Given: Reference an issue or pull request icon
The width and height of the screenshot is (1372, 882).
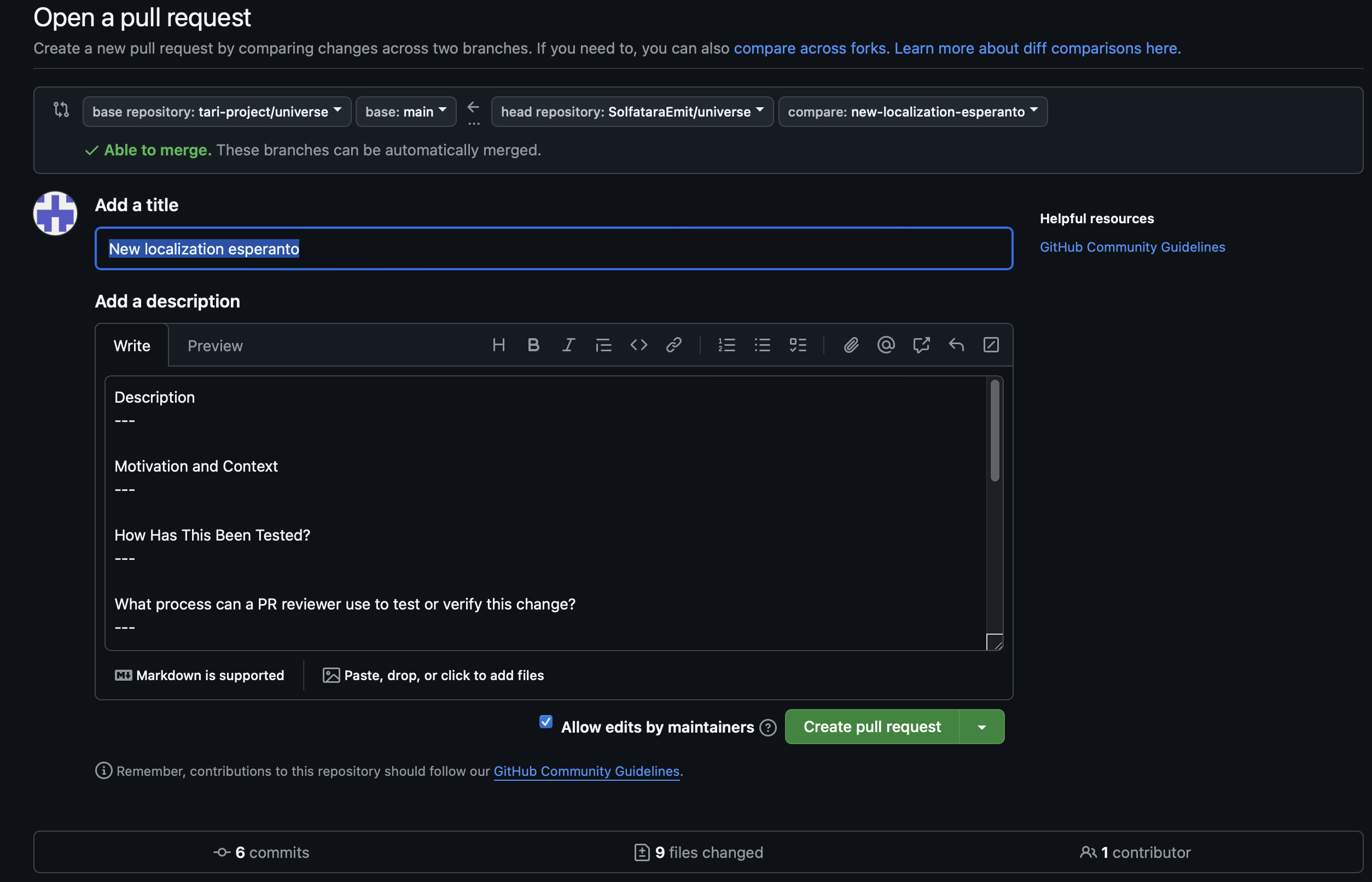Looking at the screenshot, I should pos(921,345).
